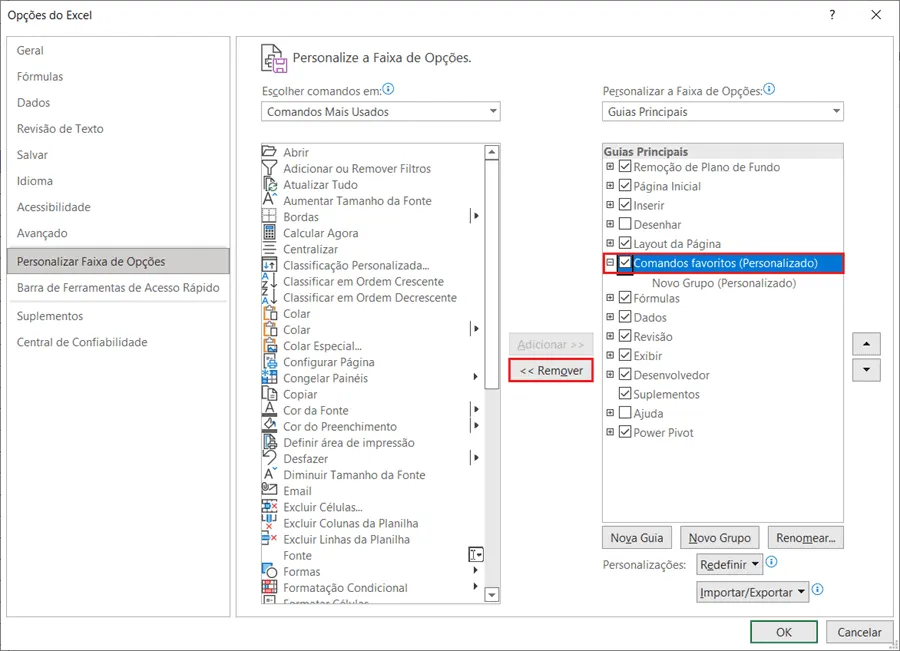Expand the Página Inicial tree node
Viewport: 900px width, 651px height.
pyautogui.click(x=610, y=186)
